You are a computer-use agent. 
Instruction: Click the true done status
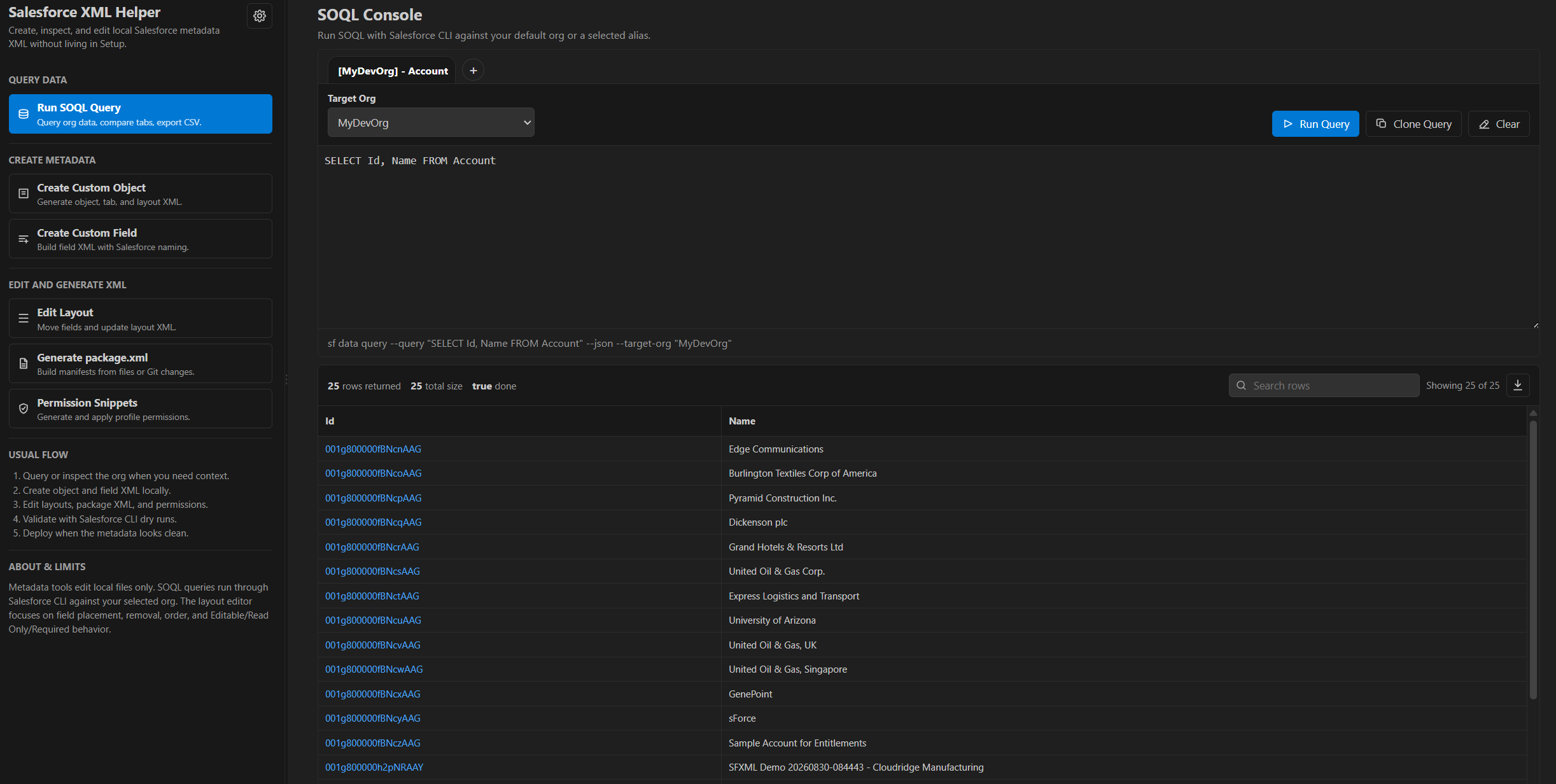click(494, 386)
